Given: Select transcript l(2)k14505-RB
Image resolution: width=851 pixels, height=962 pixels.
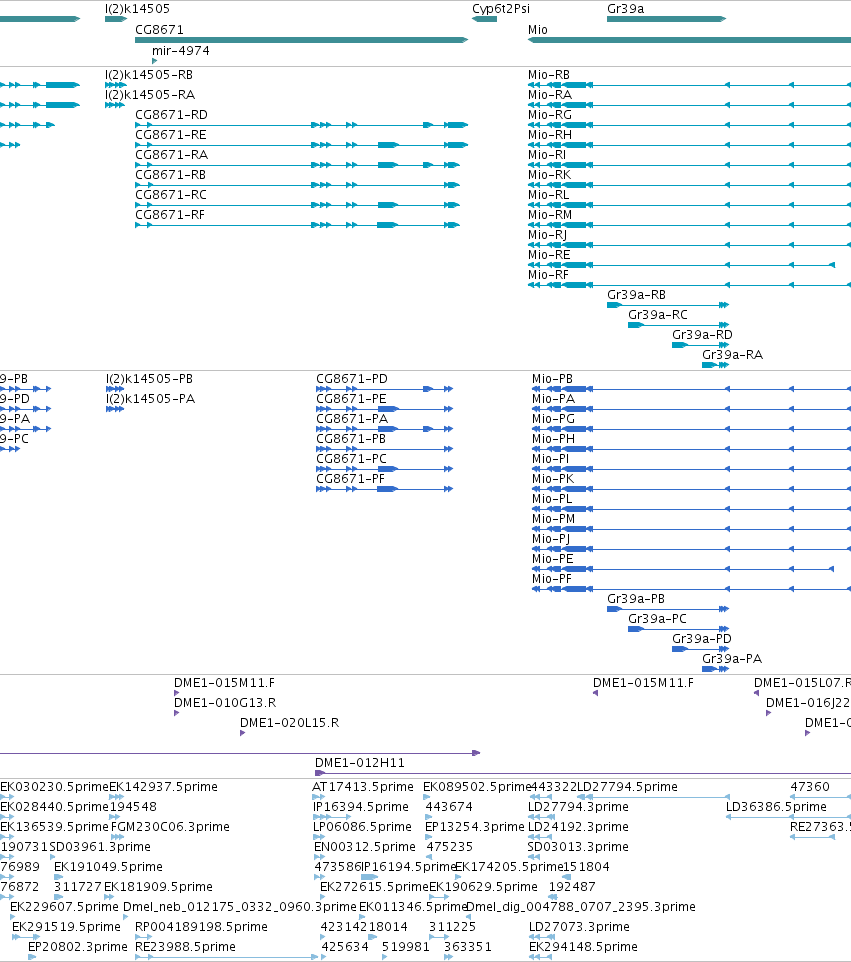Looking at the screenshot, I should pos(115,85).
